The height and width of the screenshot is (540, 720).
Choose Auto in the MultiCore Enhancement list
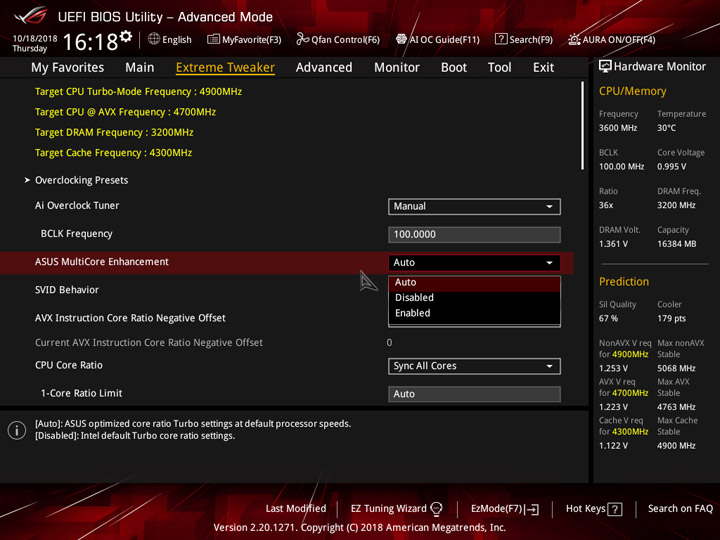474,282
